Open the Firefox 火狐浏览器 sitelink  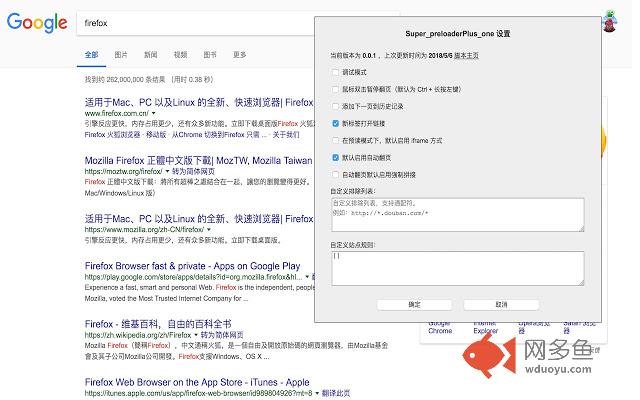[x=112, y=135]
